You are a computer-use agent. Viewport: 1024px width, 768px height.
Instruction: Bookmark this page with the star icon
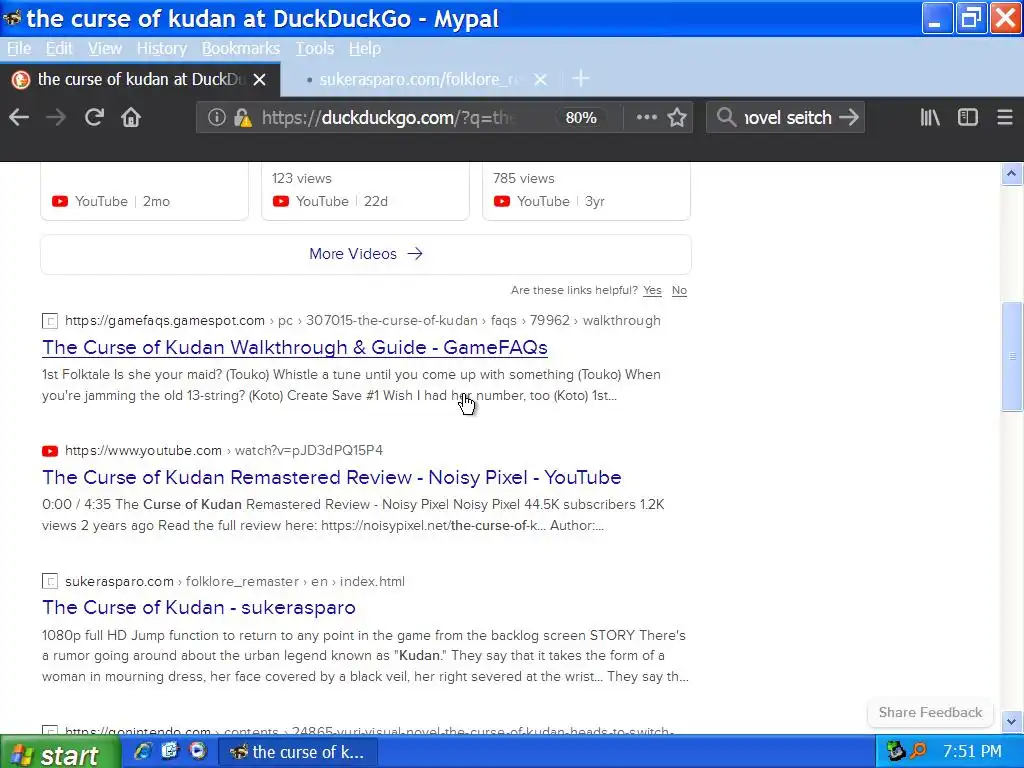pos(677,118)
